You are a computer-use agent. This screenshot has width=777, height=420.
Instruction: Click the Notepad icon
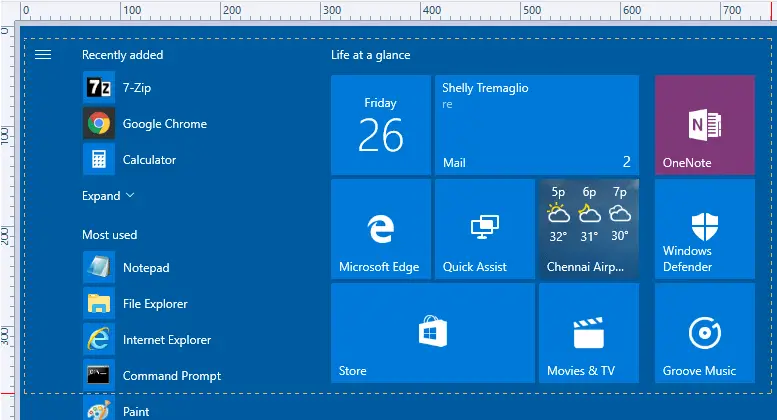pos(99,267)
